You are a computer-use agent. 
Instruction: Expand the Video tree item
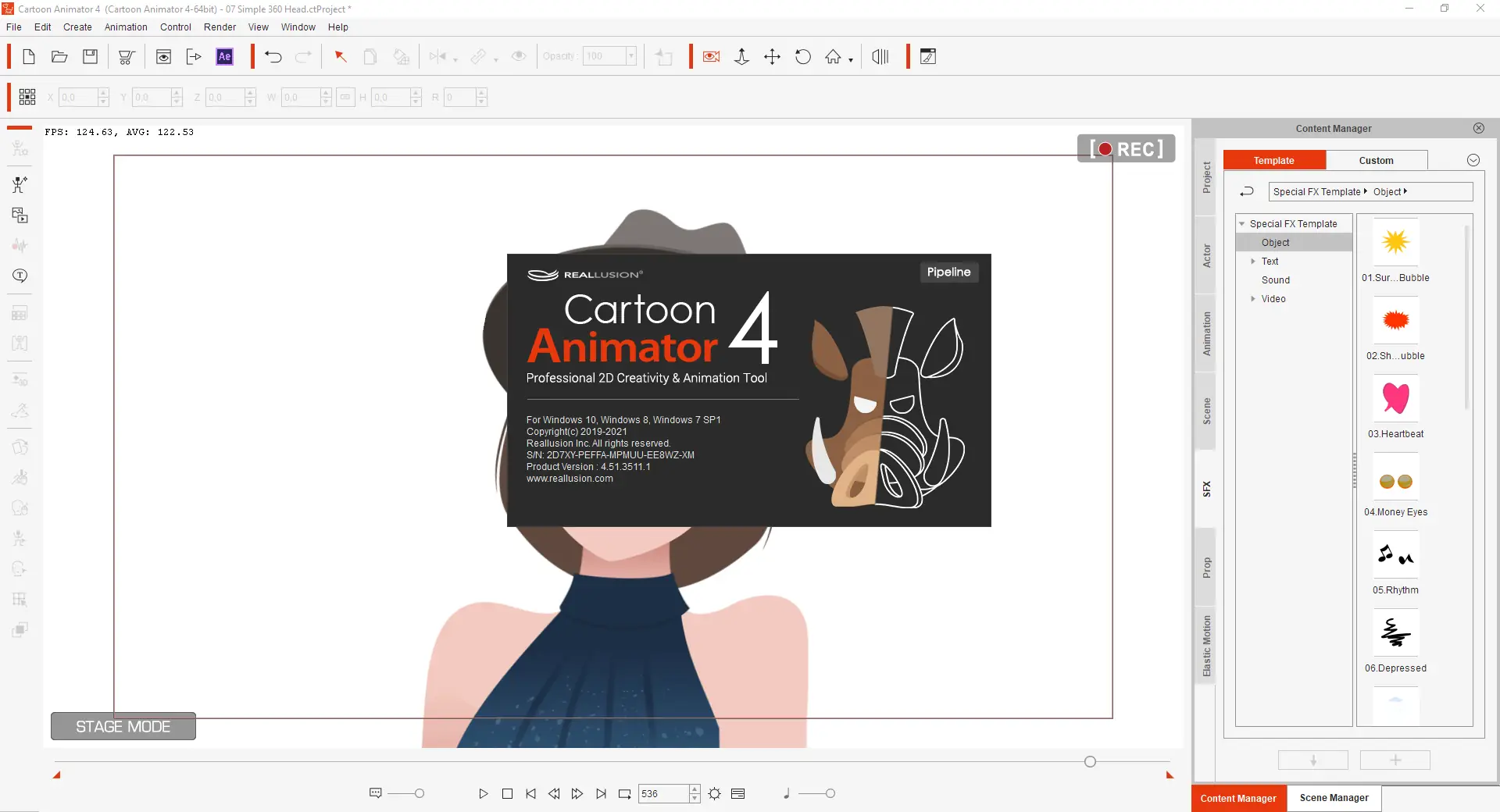click(1253, 299)
